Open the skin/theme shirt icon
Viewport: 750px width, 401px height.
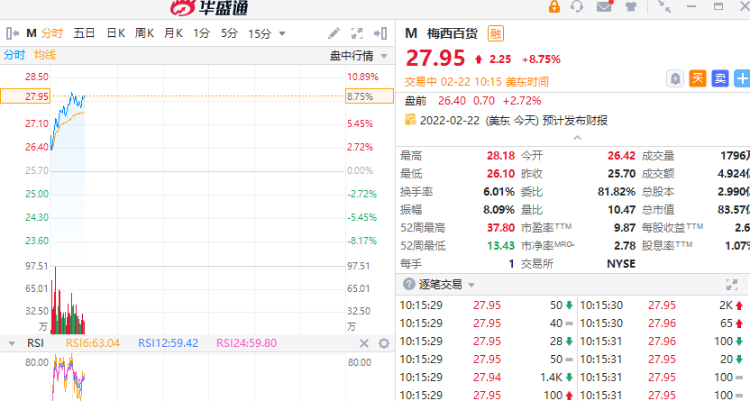[x=631, y=7]
